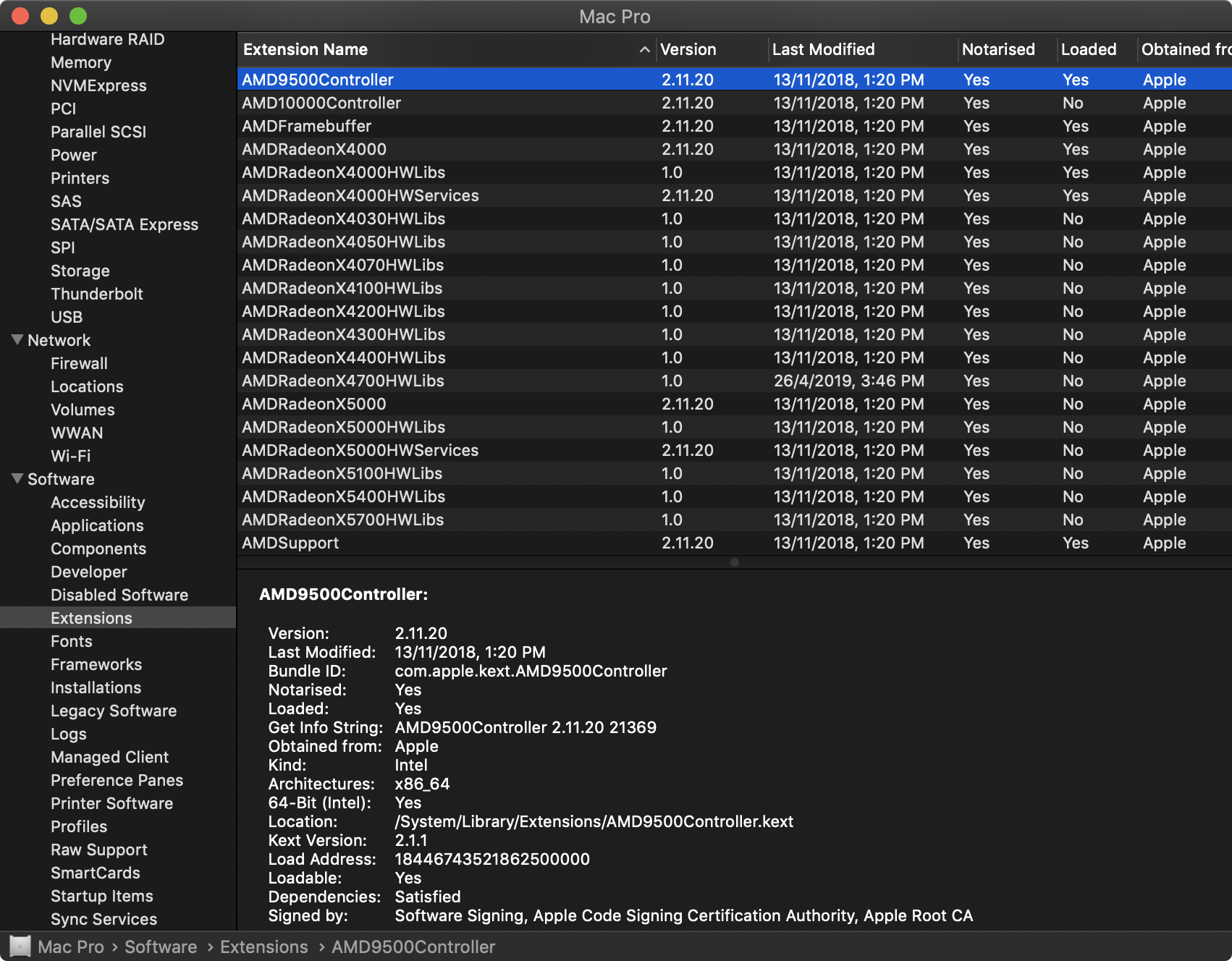Open Wi-Fi under Network
Viewport: 1232px width, 961px height.
[x=71, y=456]
